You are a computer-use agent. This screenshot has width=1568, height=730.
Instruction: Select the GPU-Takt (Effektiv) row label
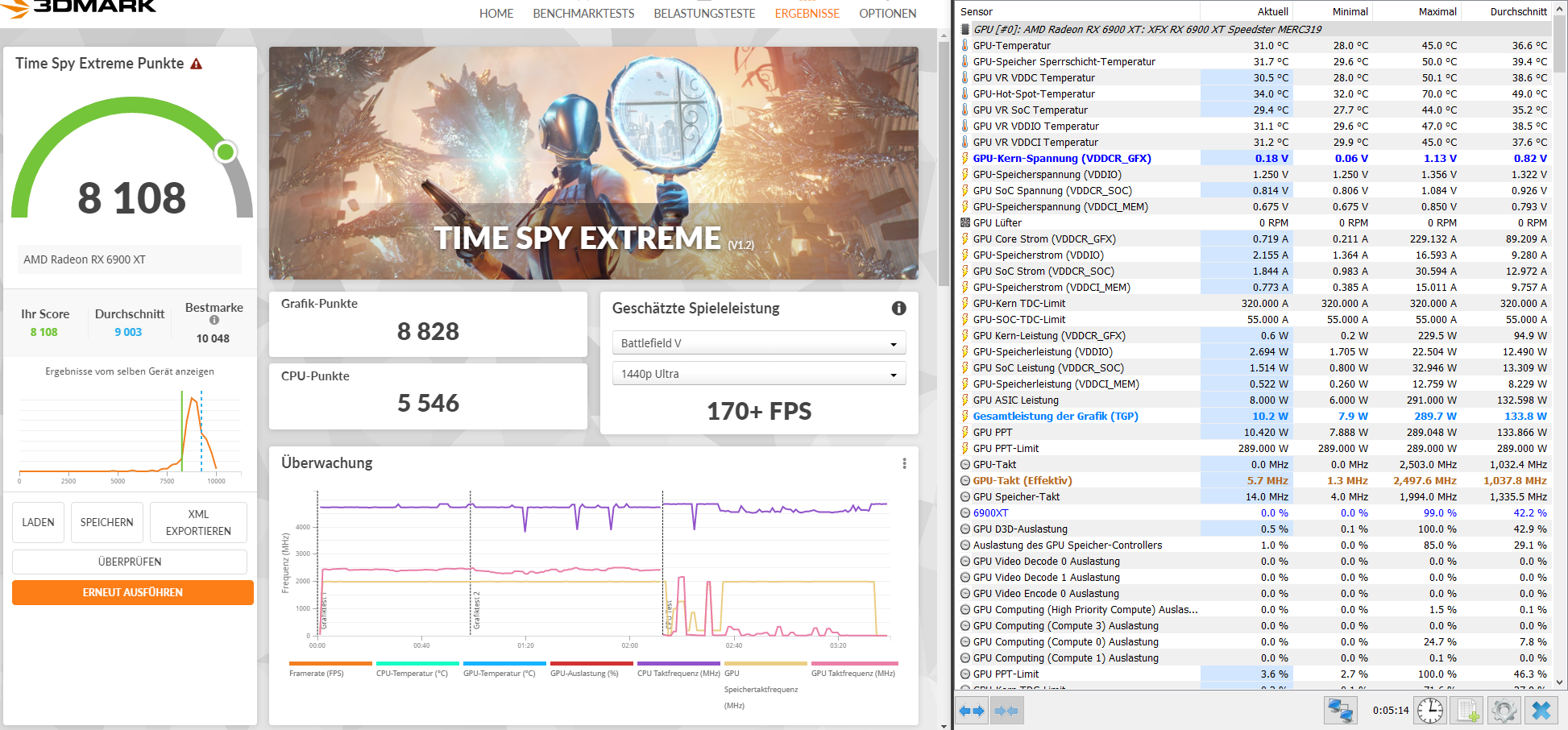point(1023,480)
